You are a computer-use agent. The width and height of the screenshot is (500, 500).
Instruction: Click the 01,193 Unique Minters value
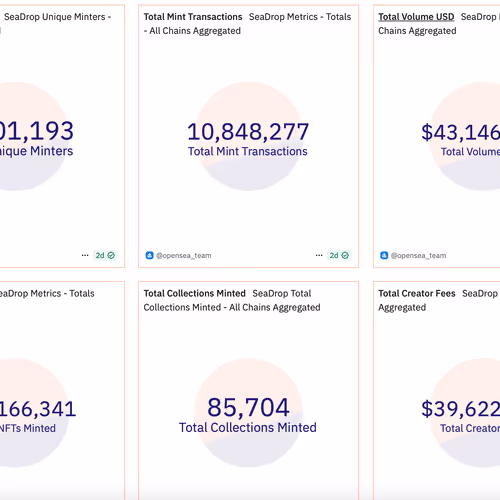coord(37,131)
